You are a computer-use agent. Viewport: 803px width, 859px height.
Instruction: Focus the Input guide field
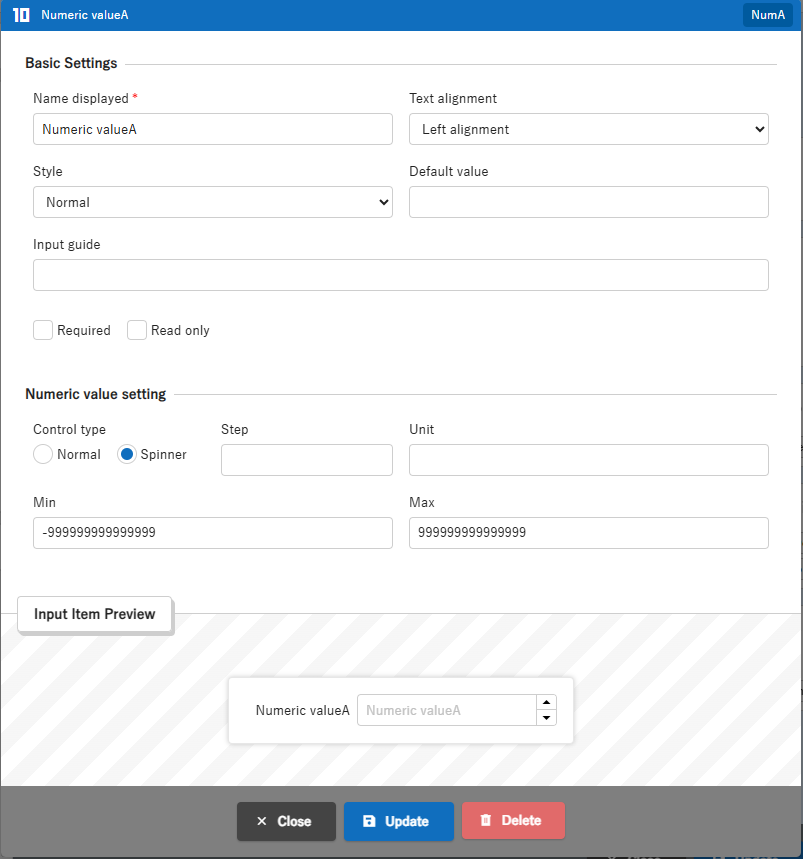coord(400,275)
